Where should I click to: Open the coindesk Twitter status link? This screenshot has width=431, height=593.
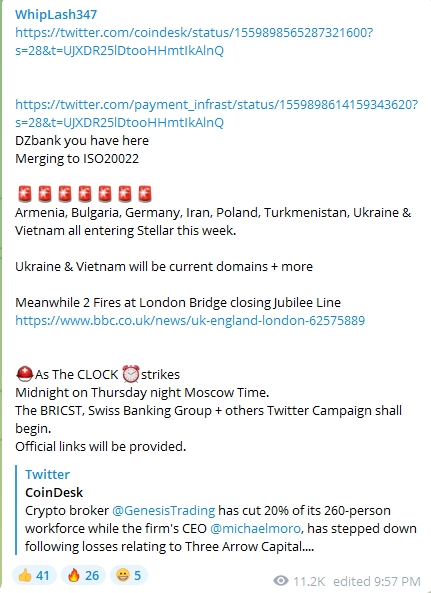[194, 42]
